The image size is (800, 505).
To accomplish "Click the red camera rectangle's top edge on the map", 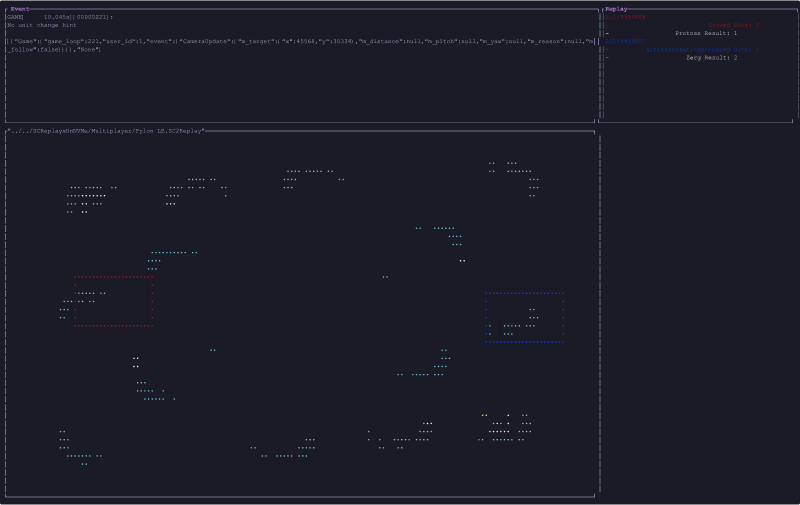I will point(114,277).
